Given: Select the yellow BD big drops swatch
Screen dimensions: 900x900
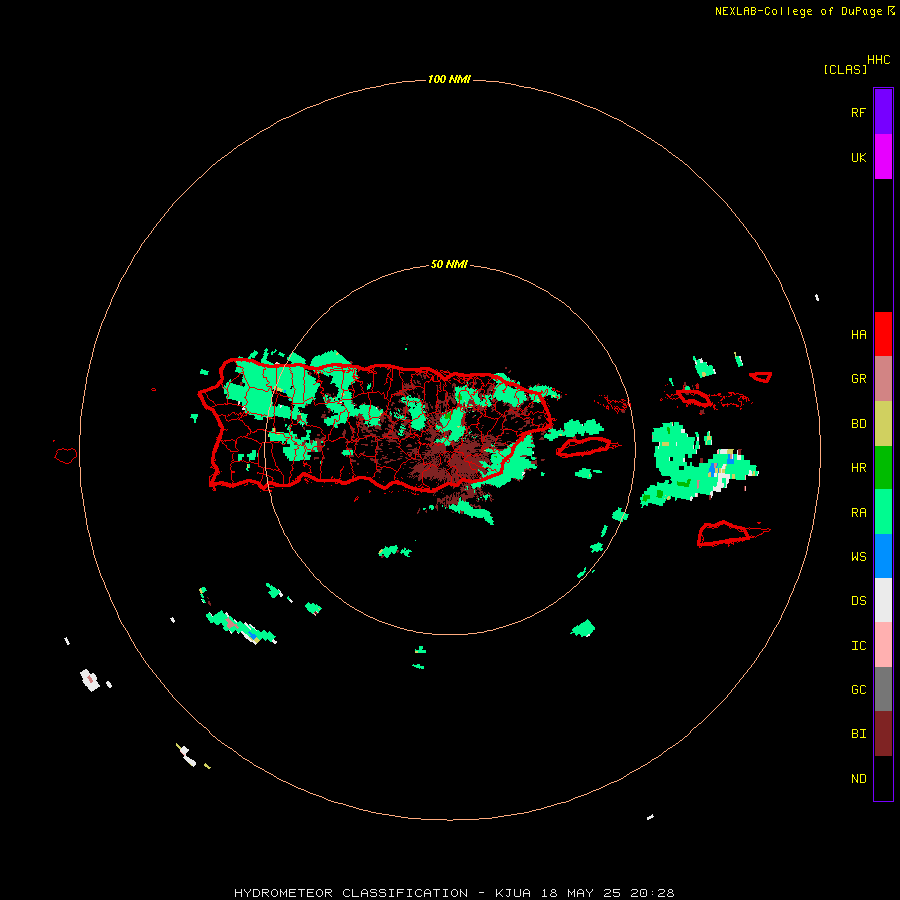Looking at the screenshot, I should click(883, 424).
